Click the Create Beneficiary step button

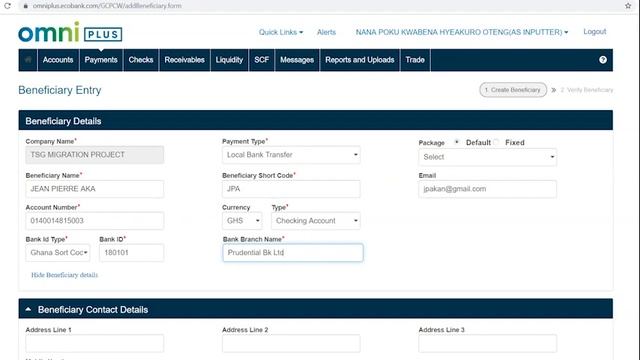[x=513, y=90]
